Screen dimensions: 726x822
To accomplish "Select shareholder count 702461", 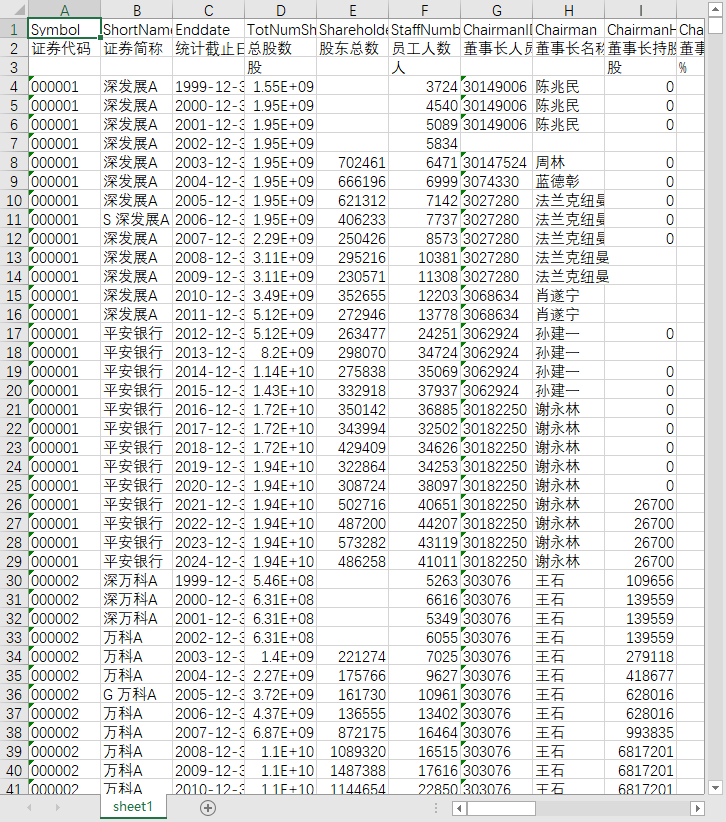I will coord(352,163).
